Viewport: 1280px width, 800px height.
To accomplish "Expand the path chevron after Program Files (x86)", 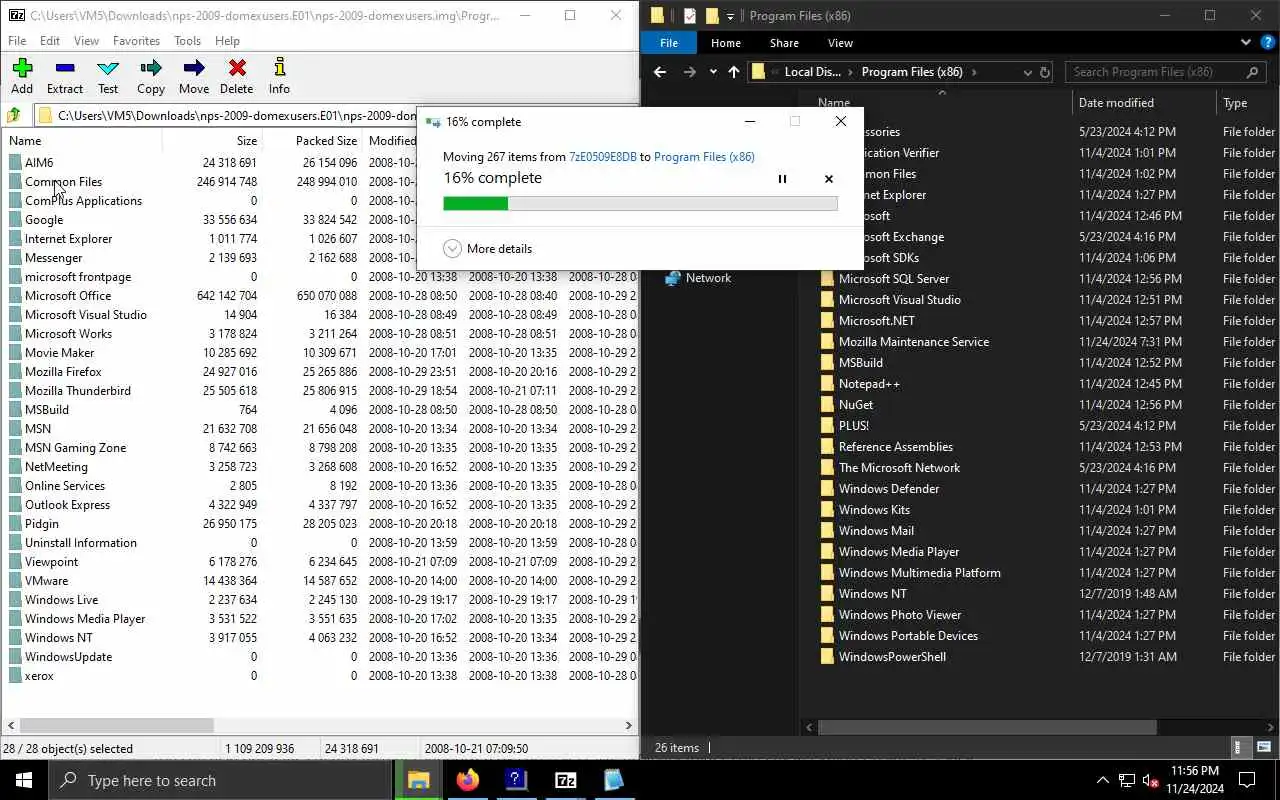I will [974, 72].
